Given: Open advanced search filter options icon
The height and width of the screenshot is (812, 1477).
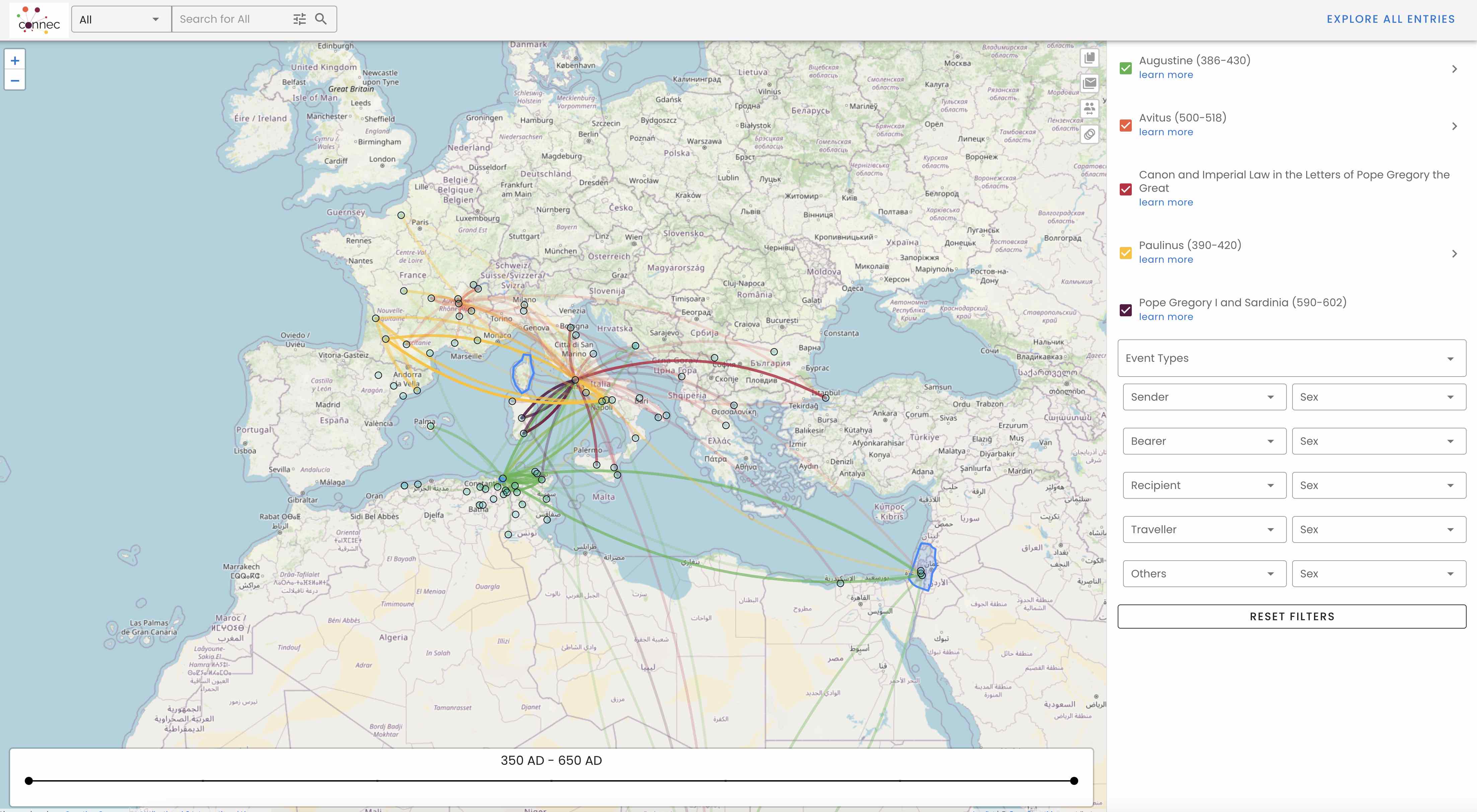Looking at the screenshot, I should coord(299,19).
